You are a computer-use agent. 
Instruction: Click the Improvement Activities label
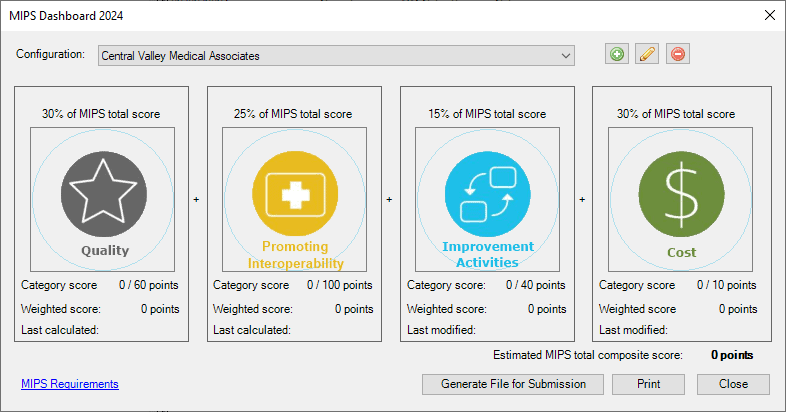coord(488,254)
